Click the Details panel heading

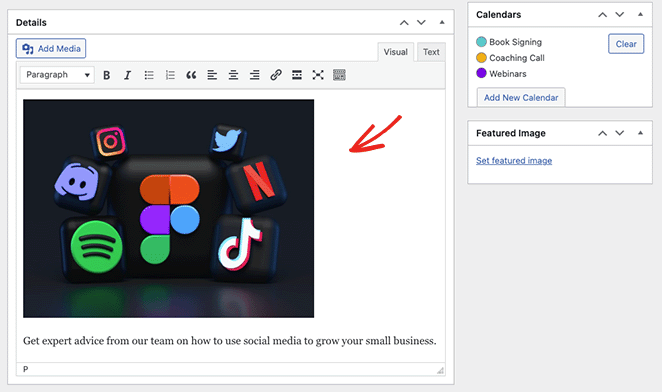coord(31,22)
